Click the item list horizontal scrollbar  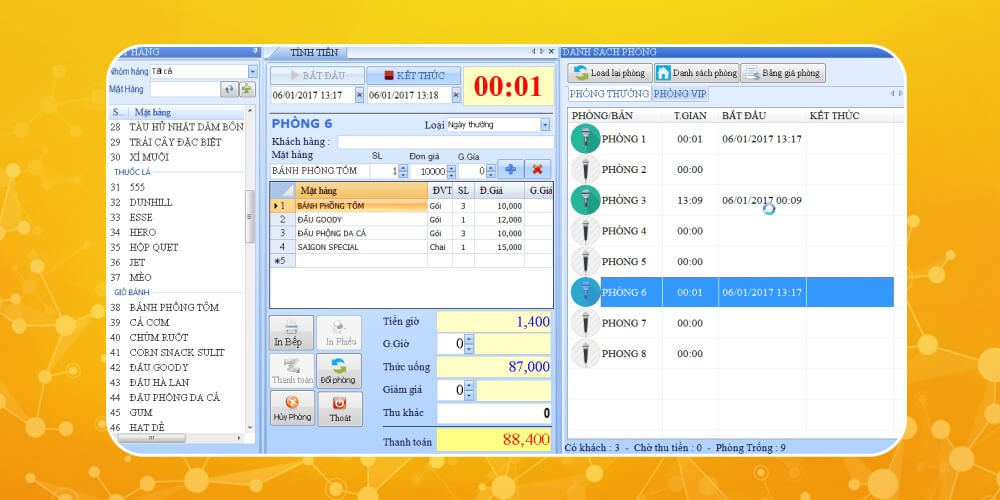(152, 438)
